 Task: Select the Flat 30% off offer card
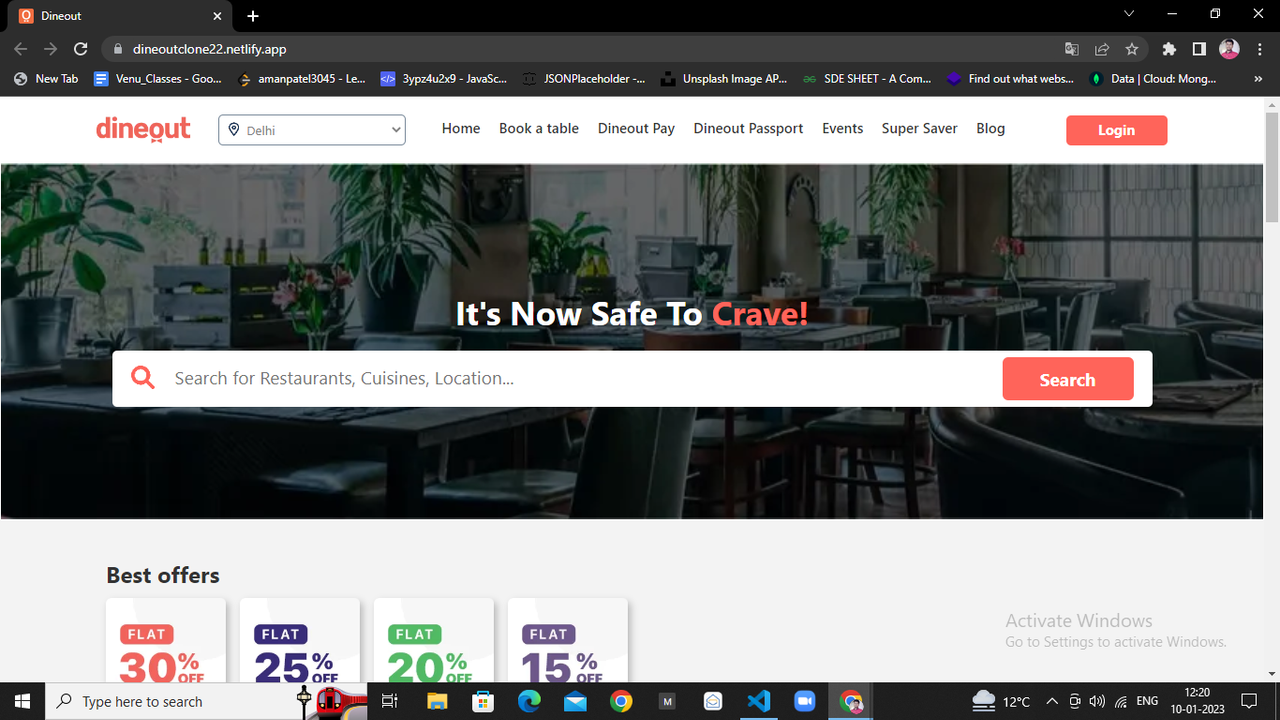coord(166,640)
